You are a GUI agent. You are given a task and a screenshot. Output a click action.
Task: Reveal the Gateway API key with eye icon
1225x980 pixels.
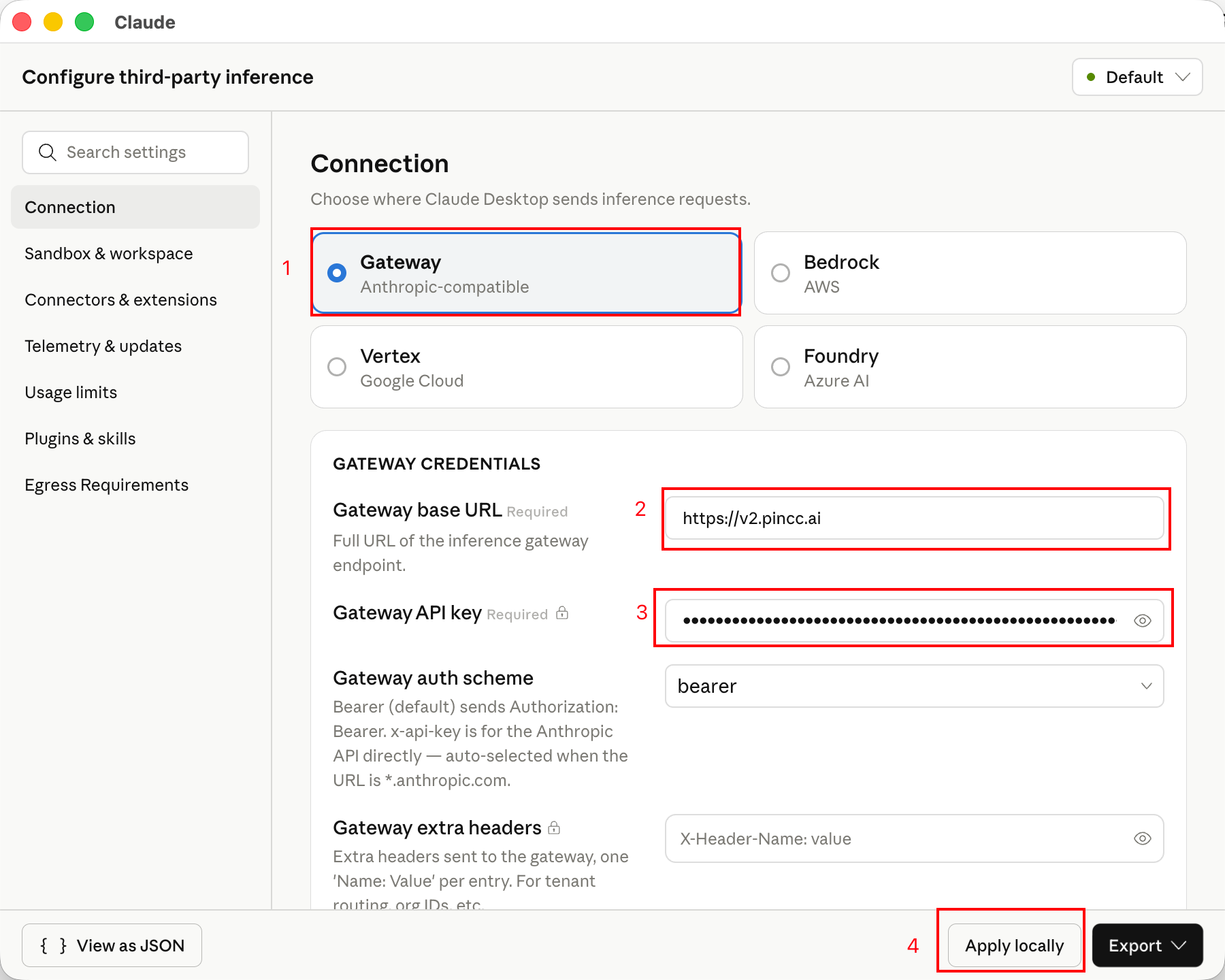click(1143, 621)
